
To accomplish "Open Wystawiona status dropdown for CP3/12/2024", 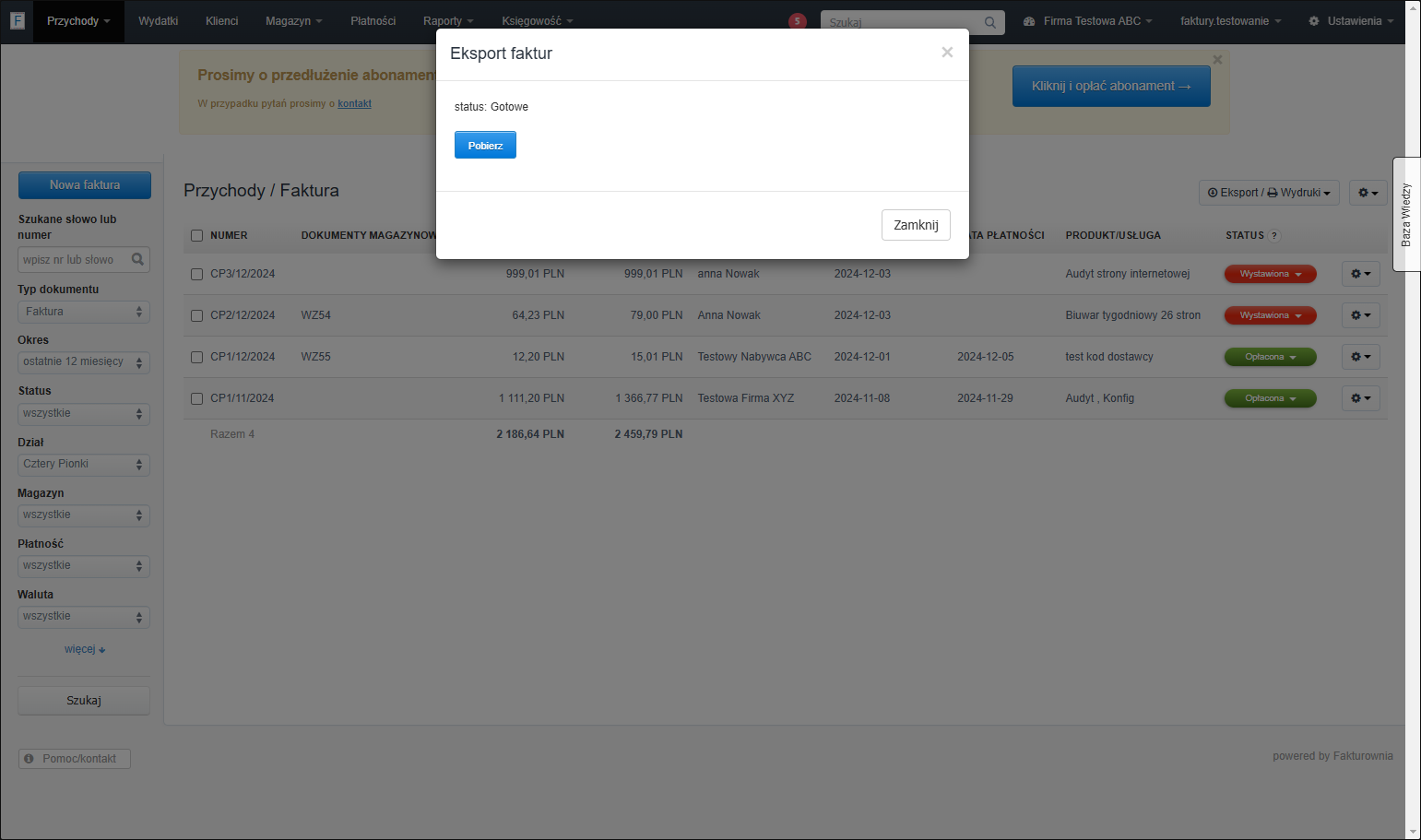I will pyautogui.click(x=1270, y=274).
